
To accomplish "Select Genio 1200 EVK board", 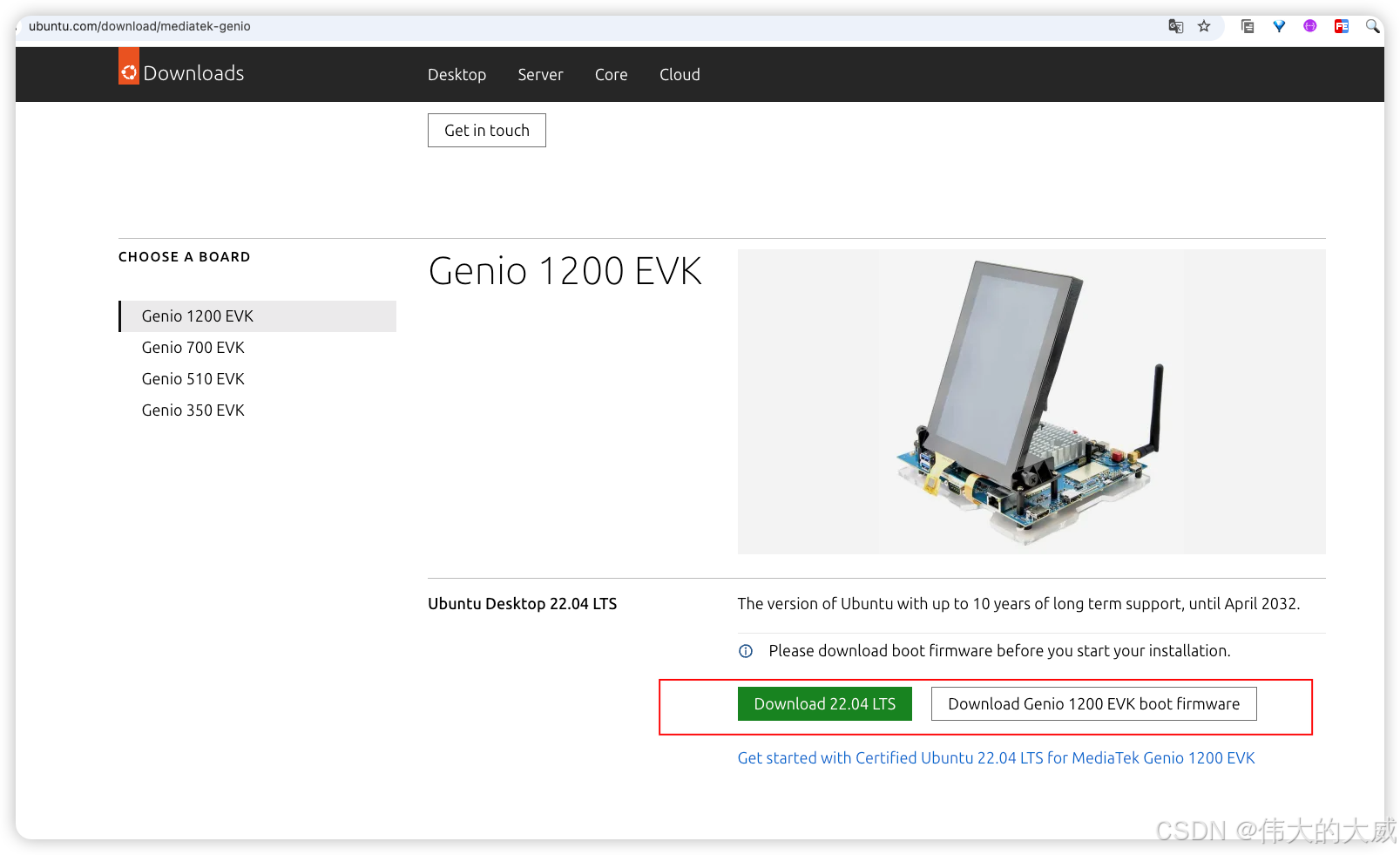I will pyautogui.click(x=258, y=316).
